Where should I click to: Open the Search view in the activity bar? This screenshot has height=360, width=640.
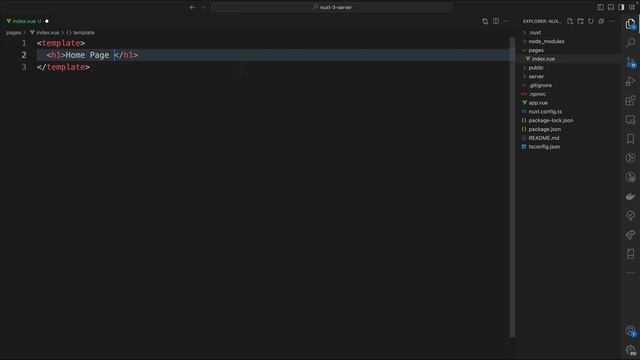tap(630, 42)
